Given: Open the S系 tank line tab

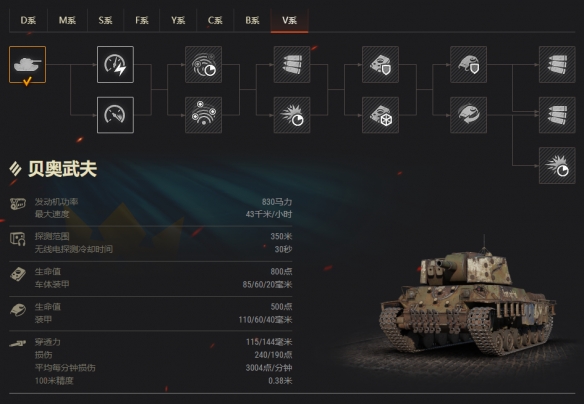Looking at the screenshot, I should pos(105,21).
